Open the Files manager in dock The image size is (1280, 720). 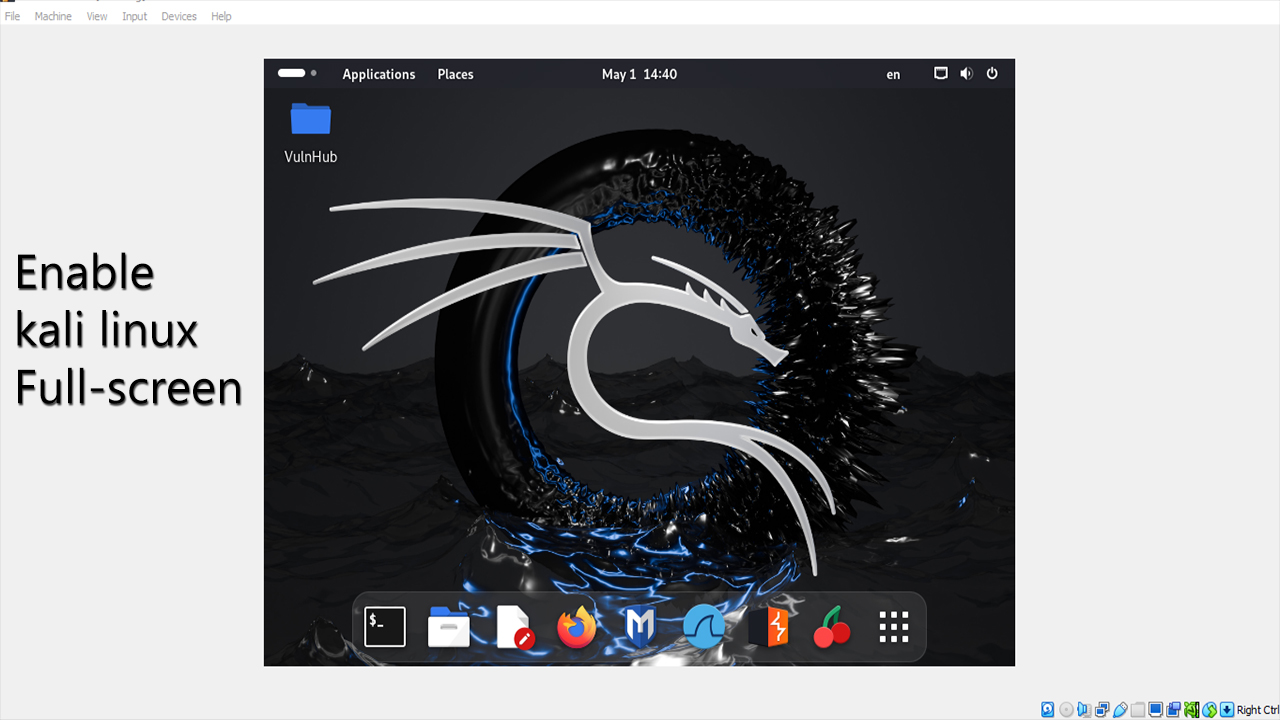(449, 627)
